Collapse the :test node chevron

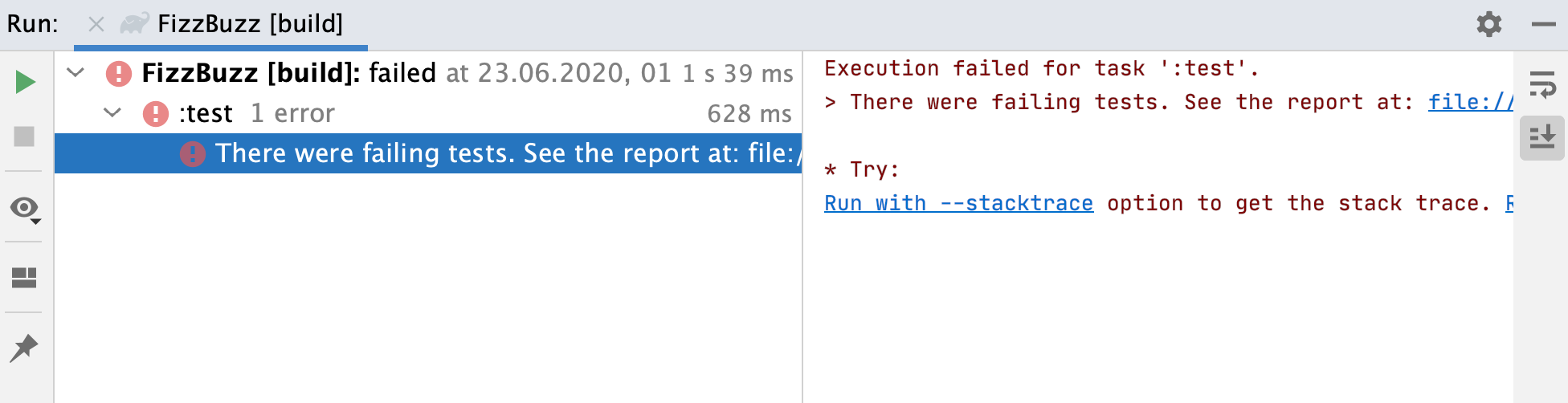(112, 113)
